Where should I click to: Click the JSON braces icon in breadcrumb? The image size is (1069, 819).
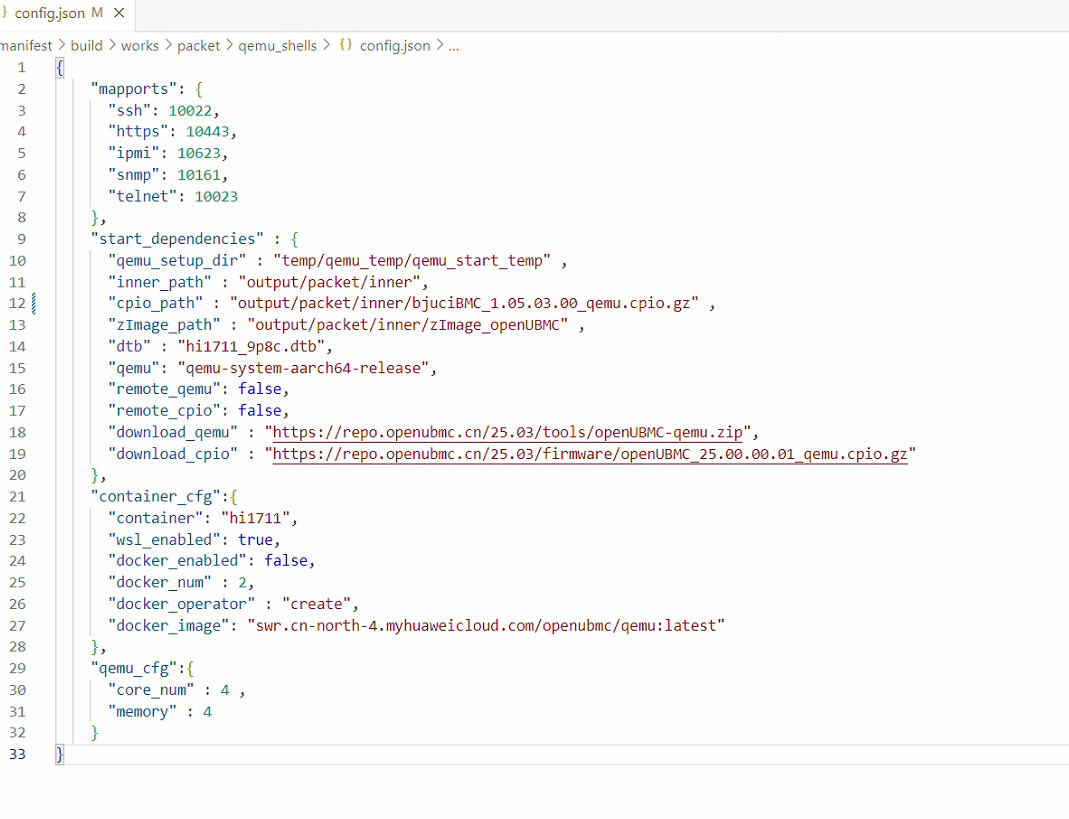pyautogui.click(x=345, y=45)
